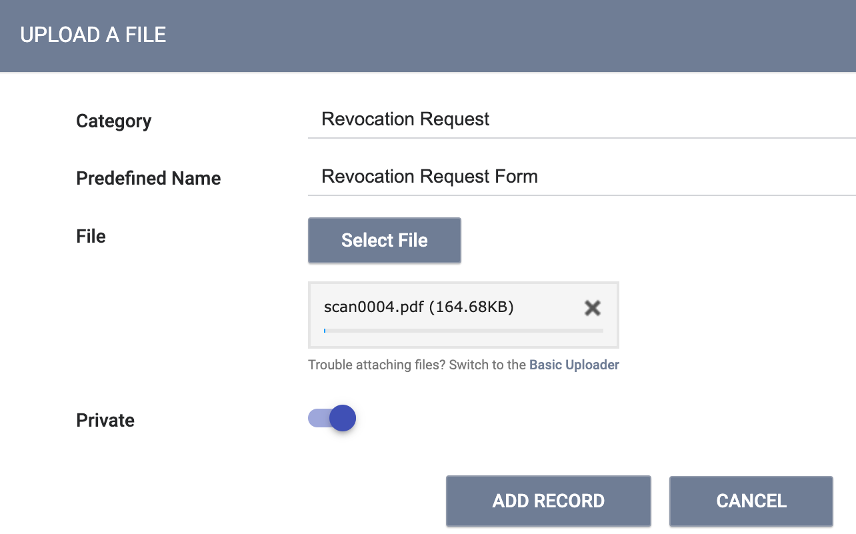Click the Predefined Name field label
Viewport: 856px width, 534px height.
(x=148, y=178)
